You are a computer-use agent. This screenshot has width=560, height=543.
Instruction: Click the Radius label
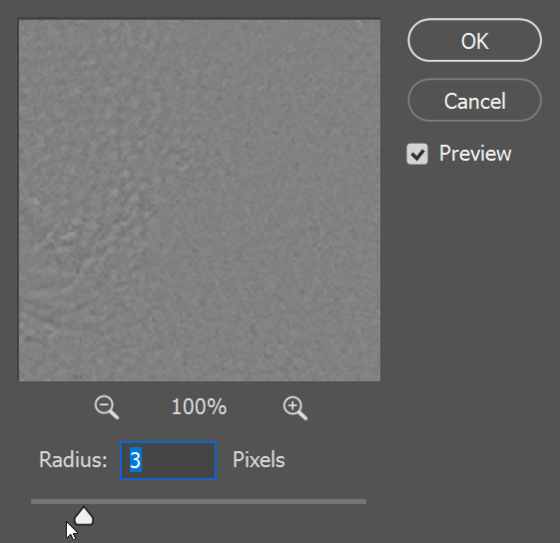click(x=73, y=459)
